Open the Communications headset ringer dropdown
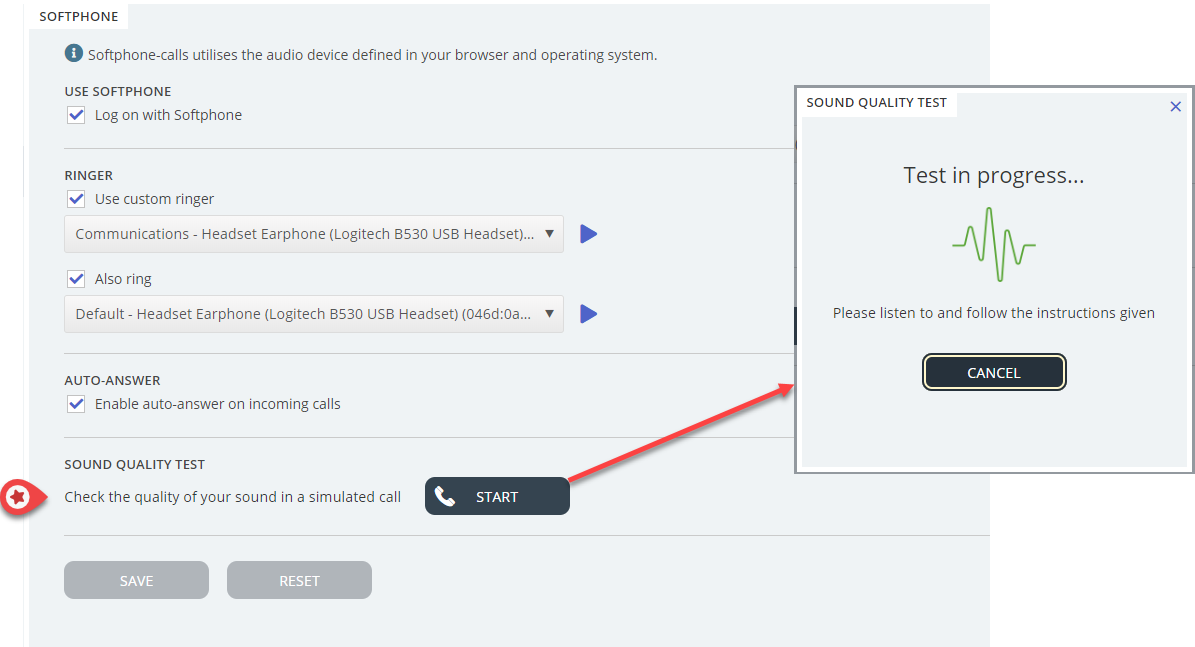 click(x=314, y=234)
